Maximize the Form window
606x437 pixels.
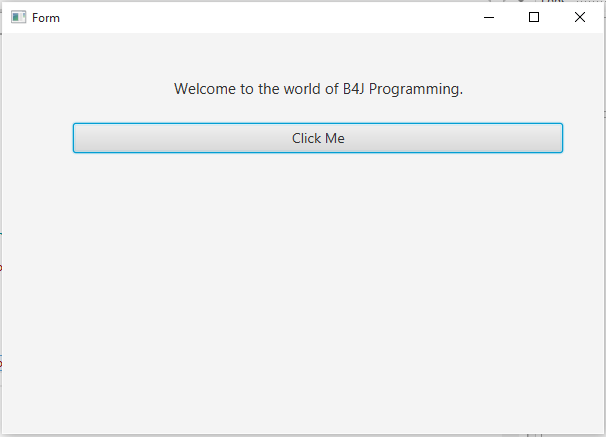point(534,17)
